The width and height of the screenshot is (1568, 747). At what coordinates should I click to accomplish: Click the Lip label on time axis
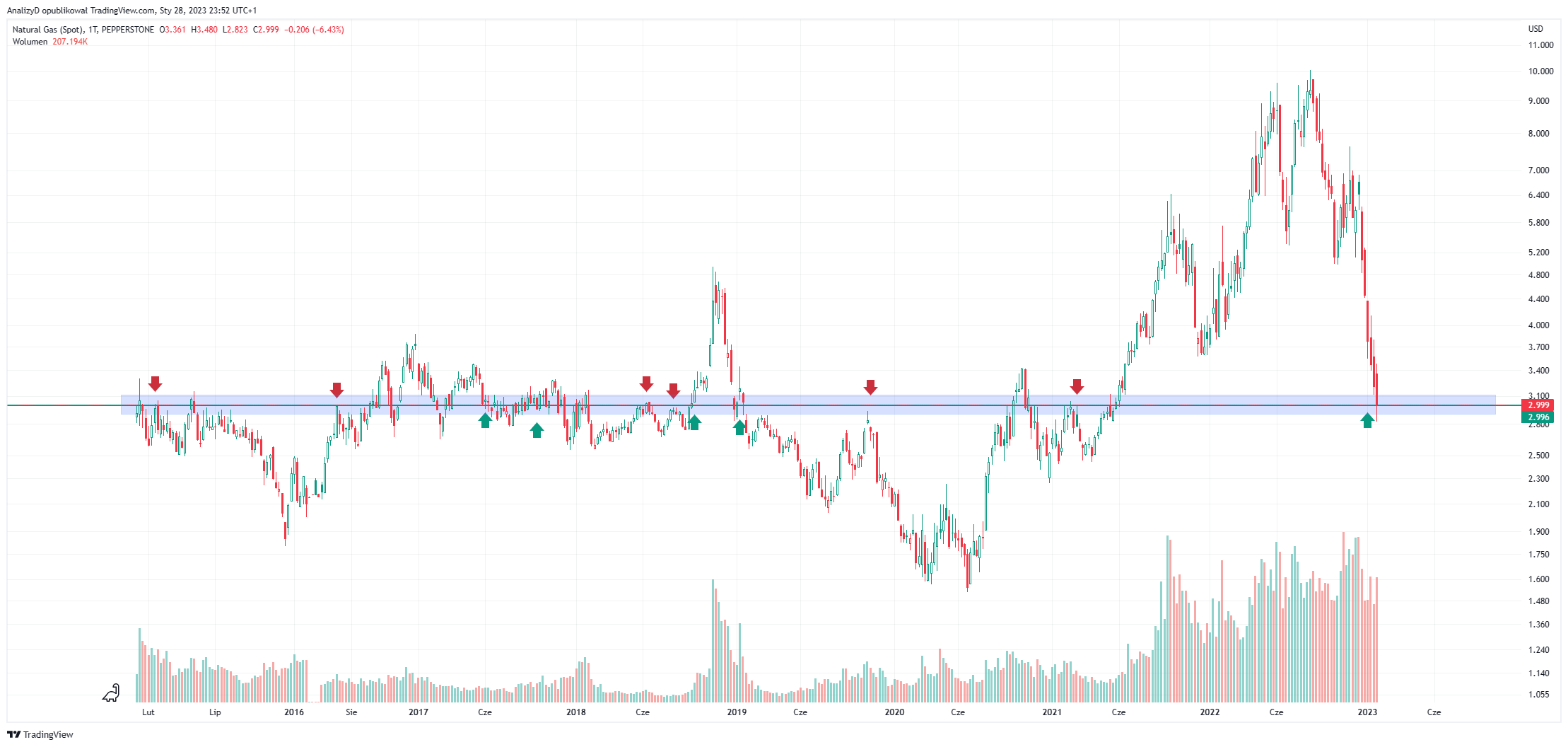point(215,712)
